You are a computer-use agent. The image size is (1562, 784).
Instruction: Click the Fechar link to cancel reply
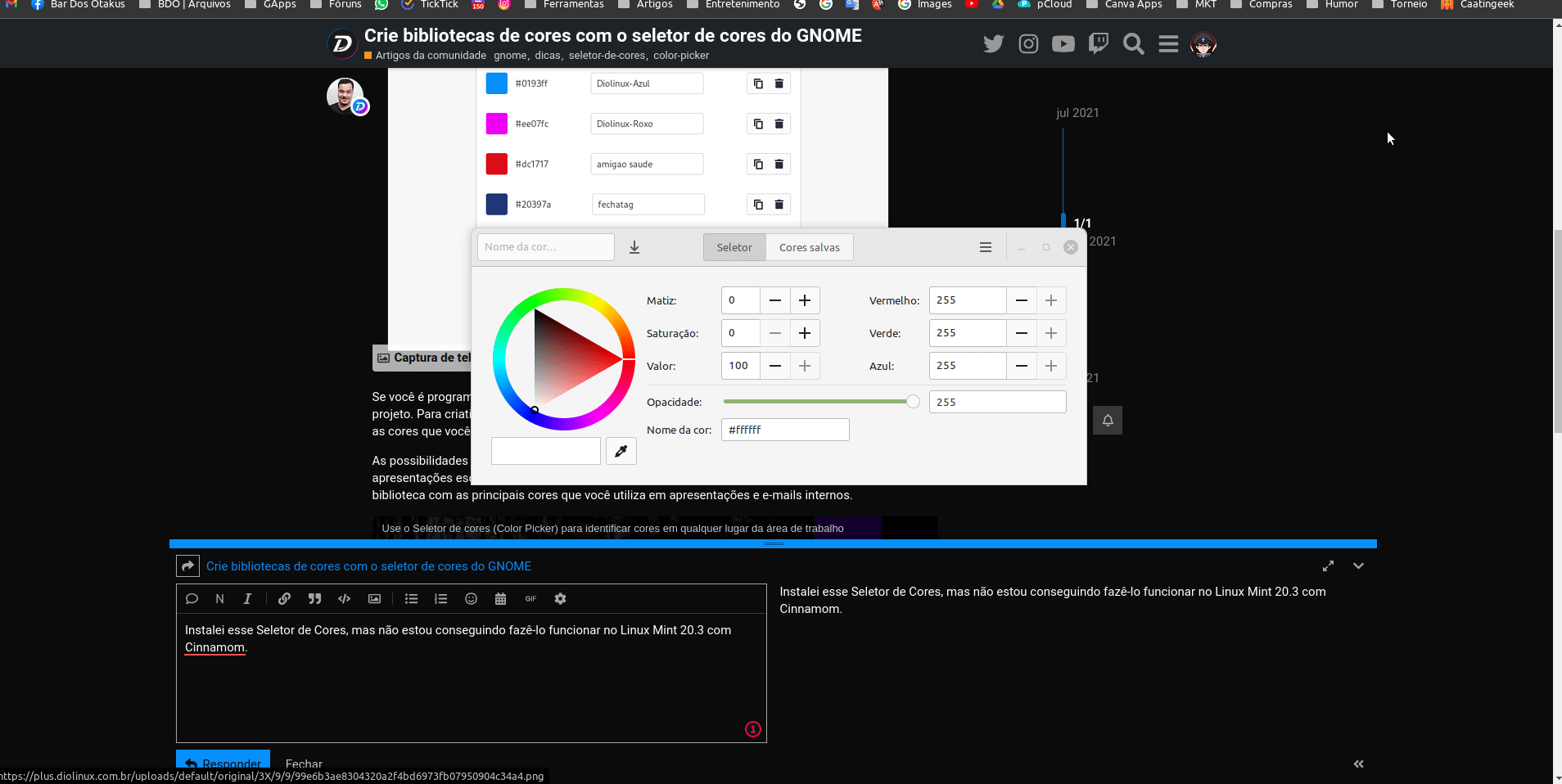coord(304,764)
